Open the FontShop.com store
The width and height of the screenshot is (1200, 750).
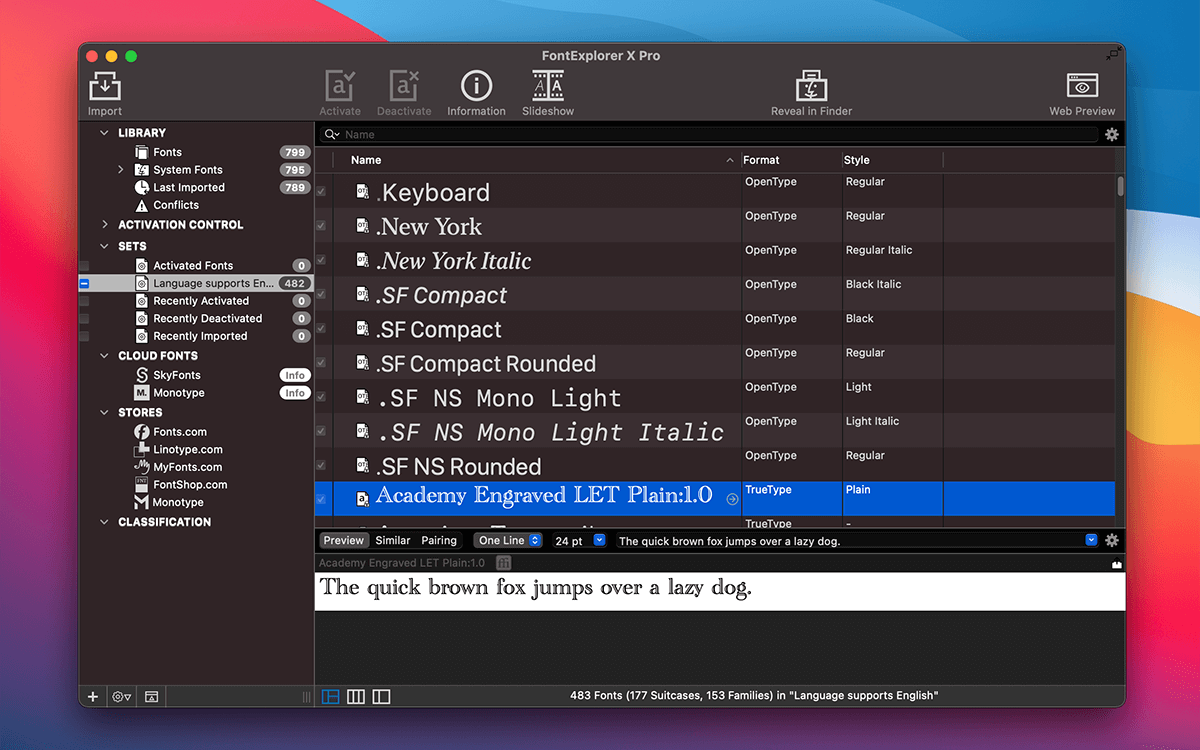point(189,485)
